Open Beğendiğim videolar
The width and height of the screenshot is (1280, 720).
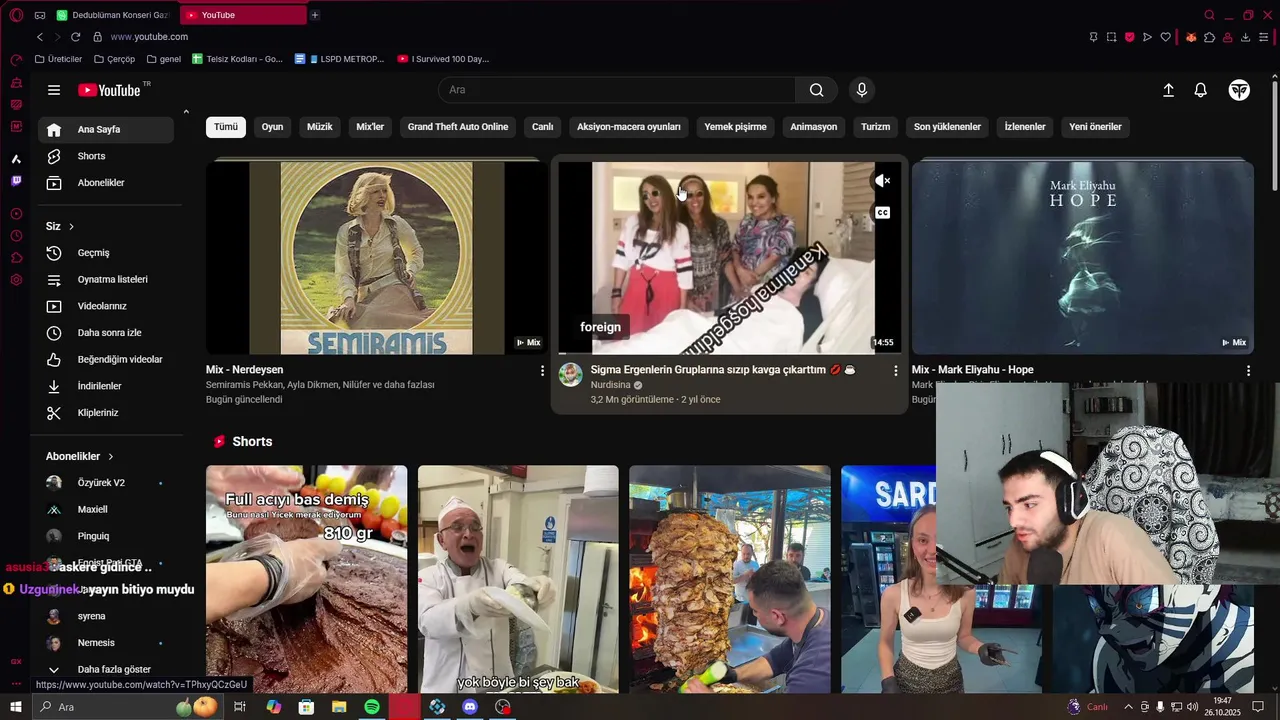(x=106, y=360)
